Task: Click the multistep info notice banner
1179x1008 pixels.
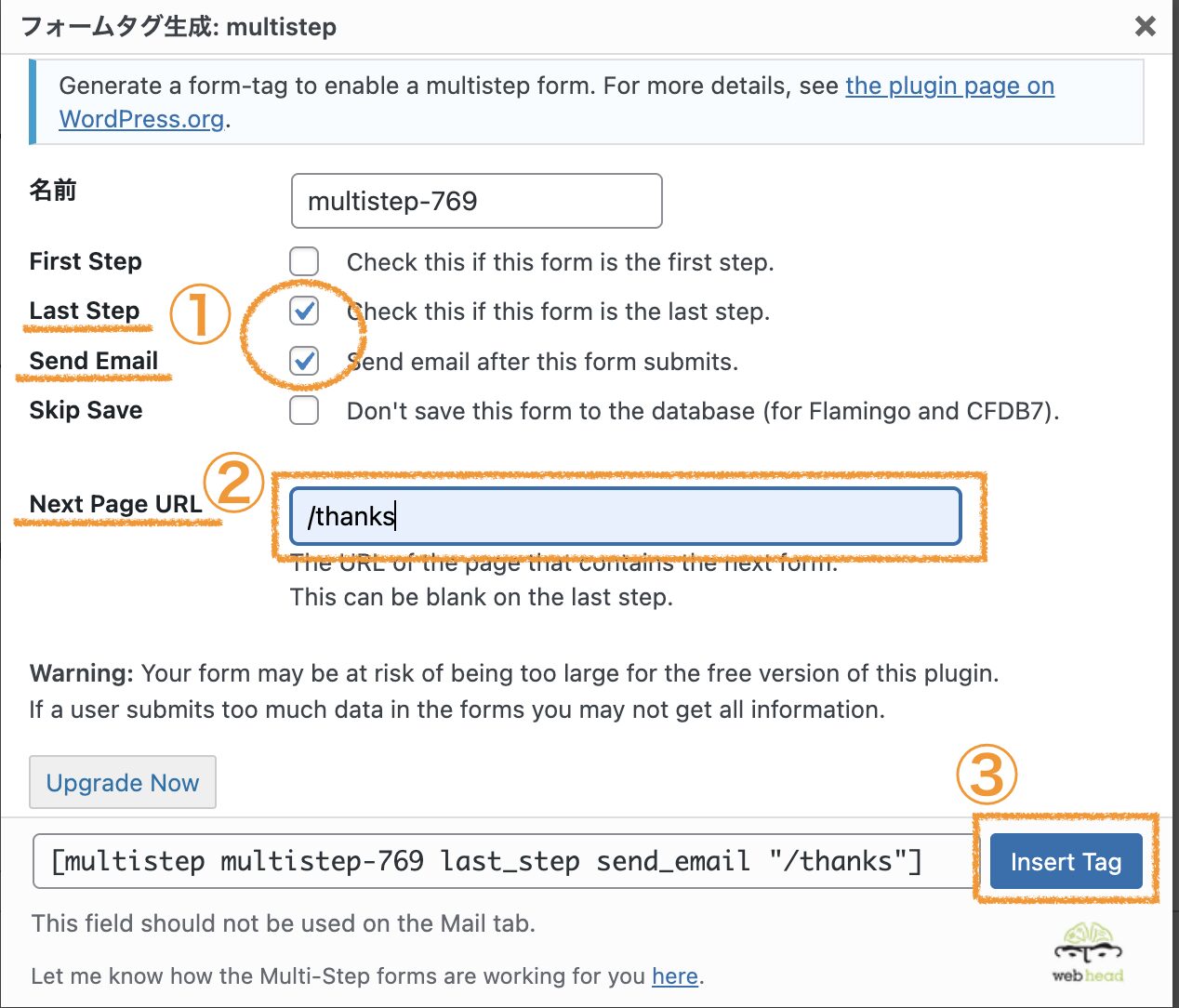Action: point(586,101)
